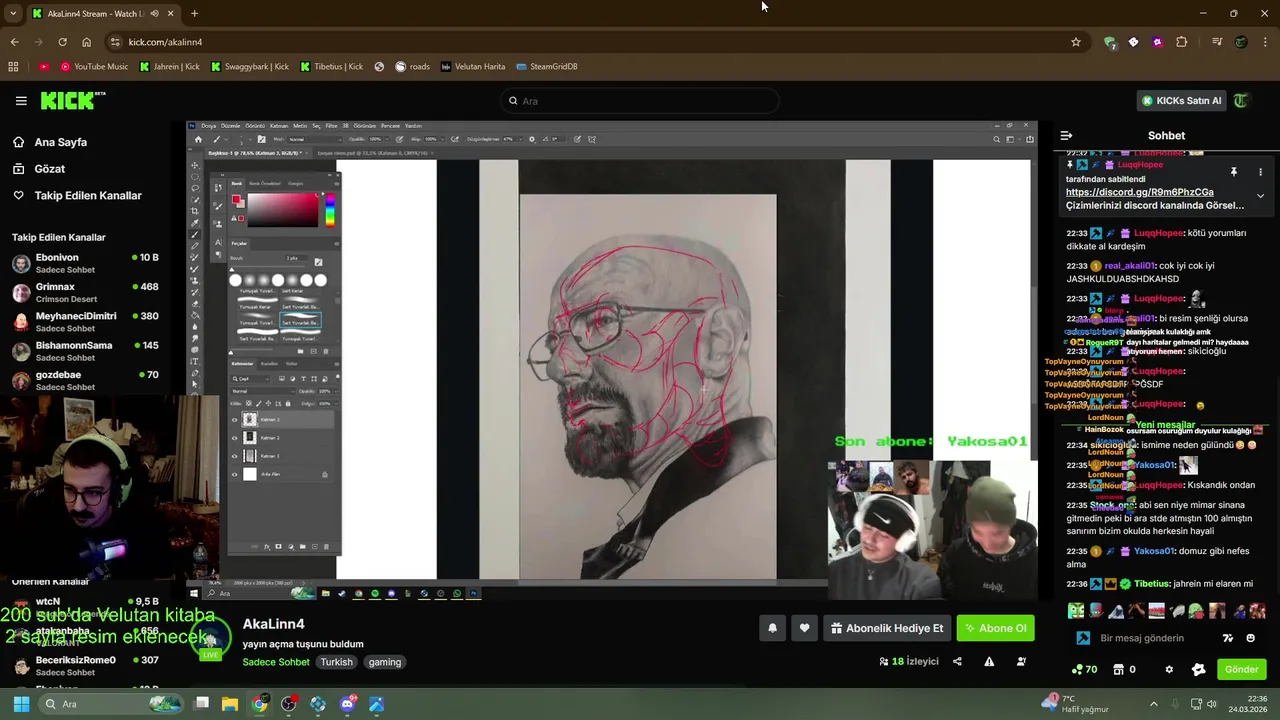Open the user profile avatar at top right

point(1242,100)
